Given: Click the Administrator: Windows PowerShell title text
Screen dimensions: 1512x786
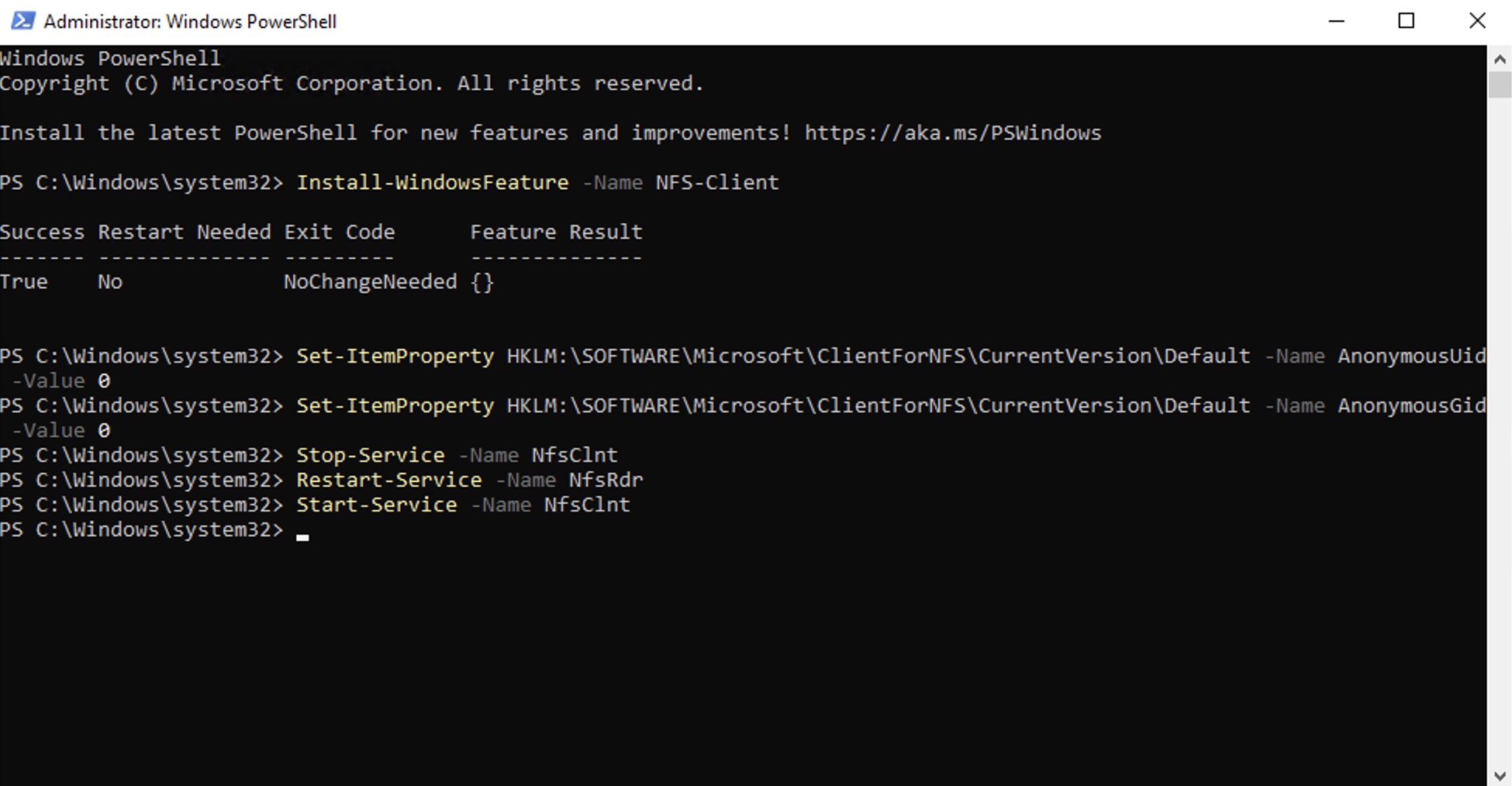Looking at the screenshot, I should click(x=188, y=21).
